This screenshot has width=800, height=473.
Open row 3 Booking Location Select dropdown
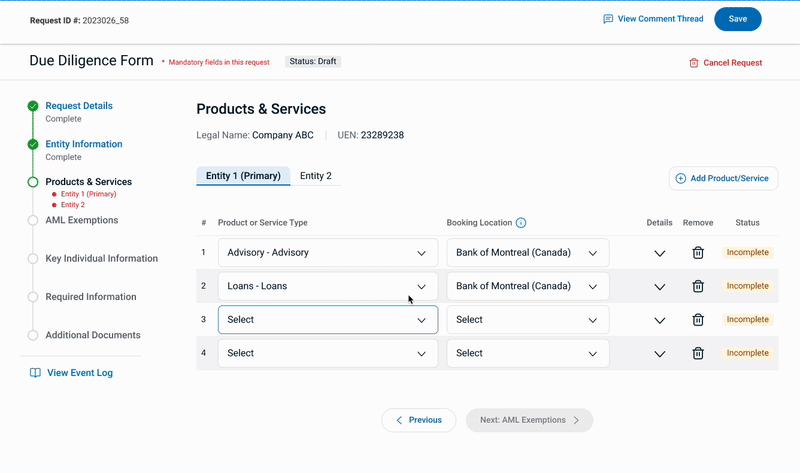527,320
